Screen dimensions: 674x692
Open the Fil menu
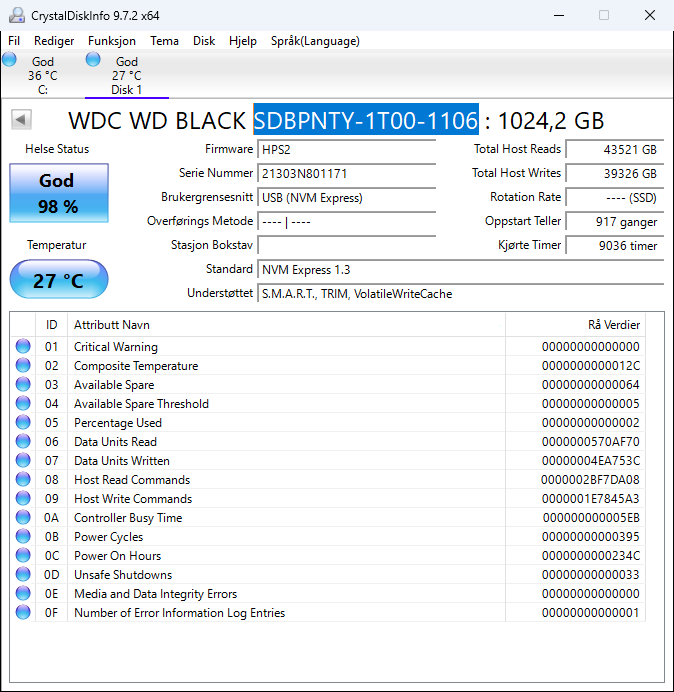tap(14, 41)
